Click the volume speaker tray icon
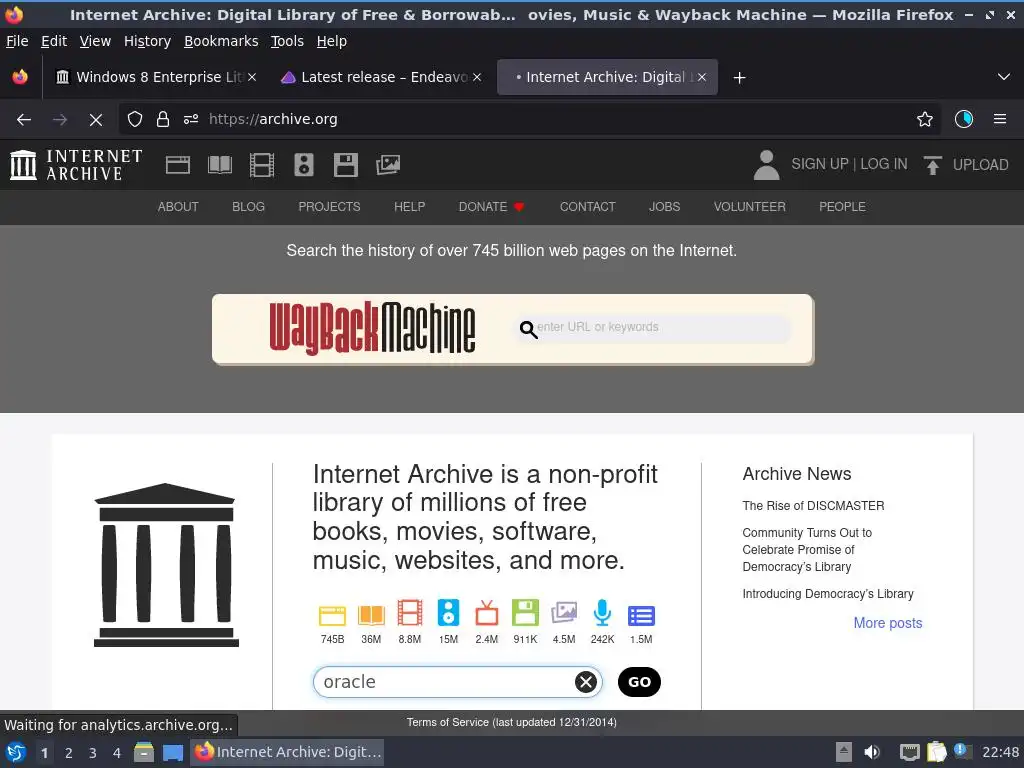 (871, 753)
